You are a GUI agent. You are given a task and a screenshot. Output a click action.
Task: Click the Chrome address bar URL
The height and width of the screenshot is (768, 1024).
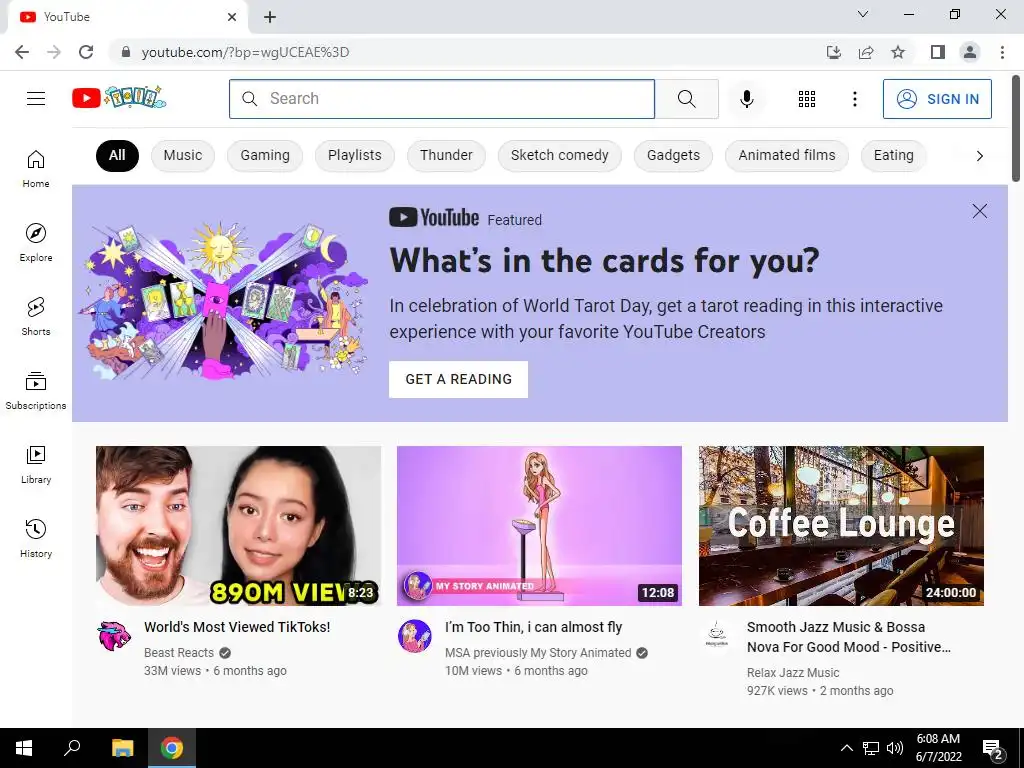tap(246, 52)
